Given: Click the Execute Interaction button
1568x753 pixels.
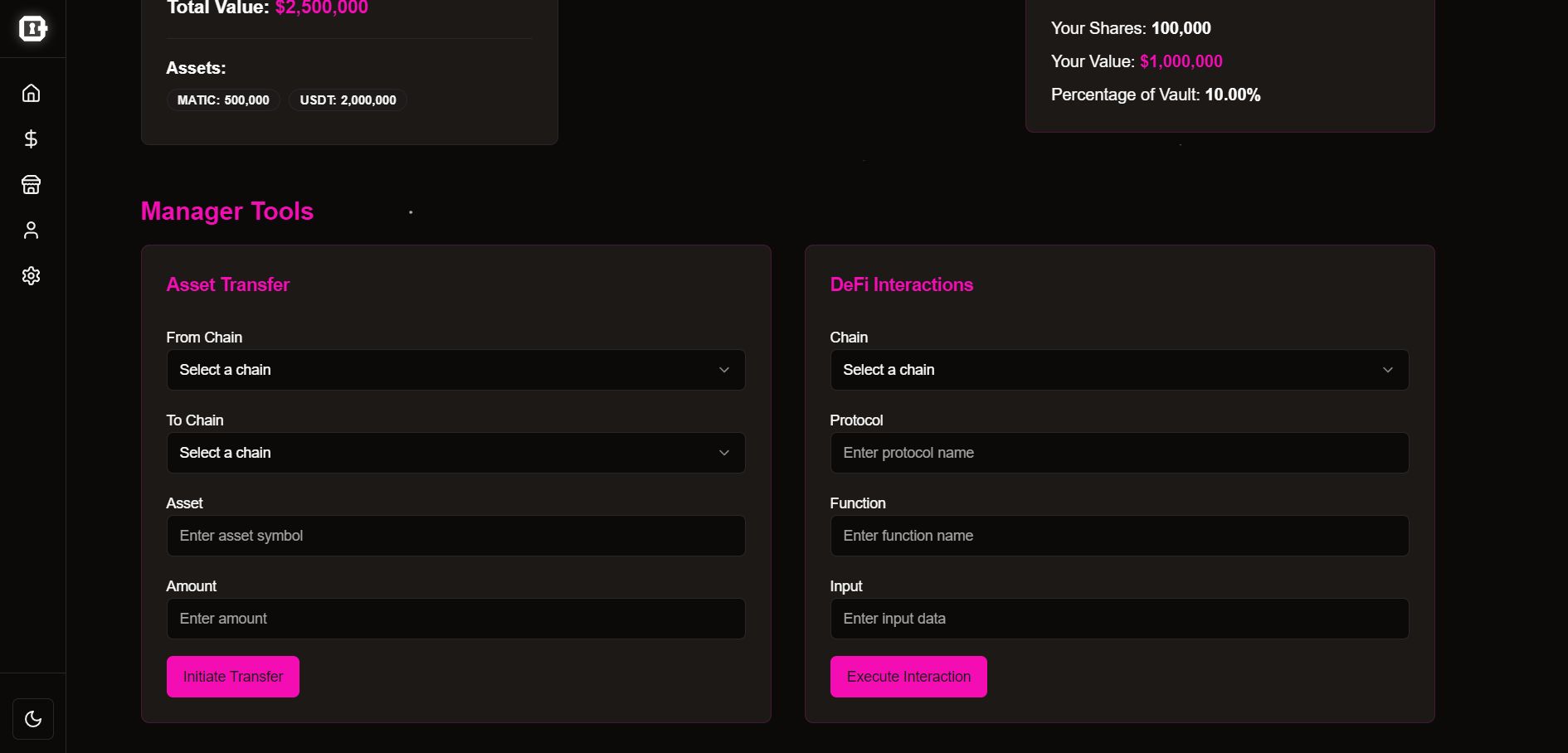Looking at the screenshot, I should tap(908, 677).
